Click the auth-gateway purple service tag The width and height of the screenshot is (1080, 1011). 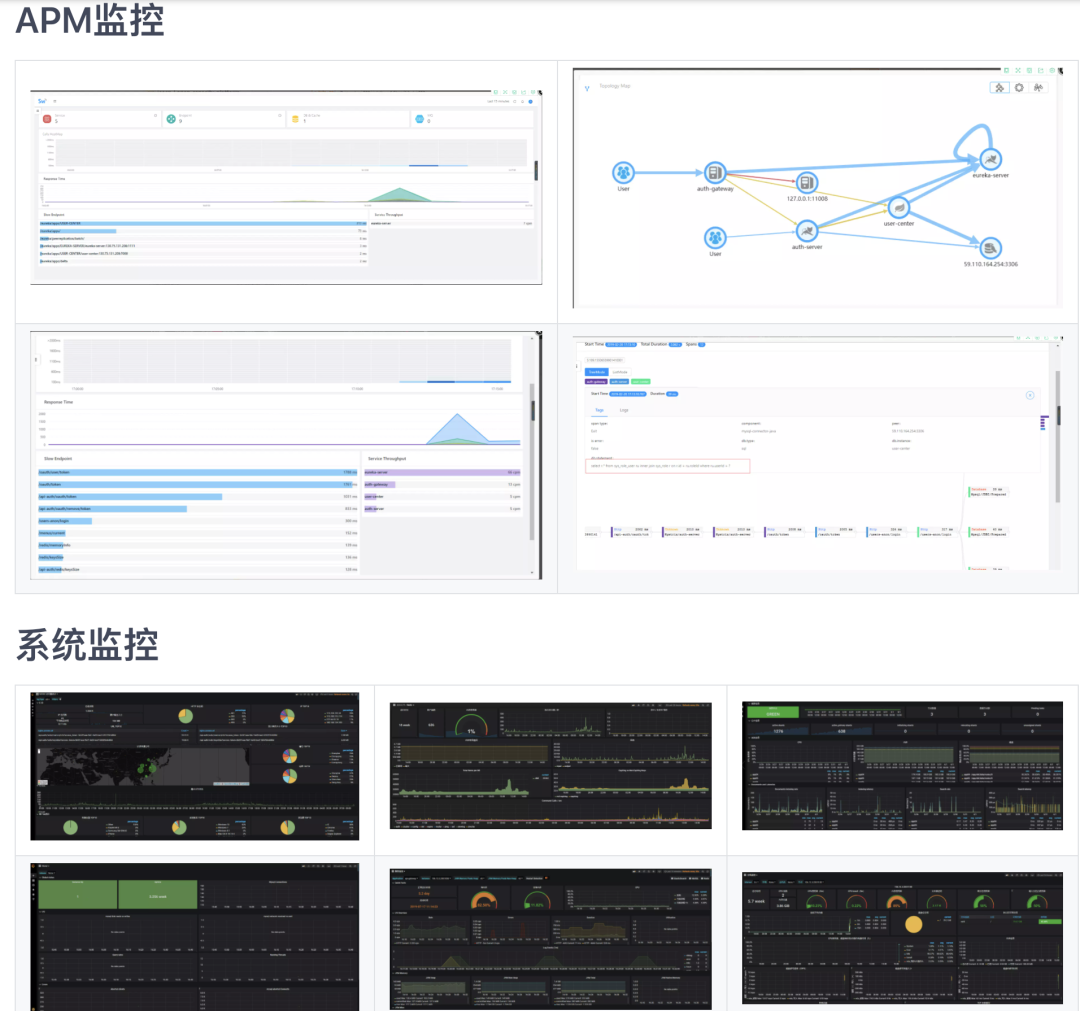pos(596,382)
